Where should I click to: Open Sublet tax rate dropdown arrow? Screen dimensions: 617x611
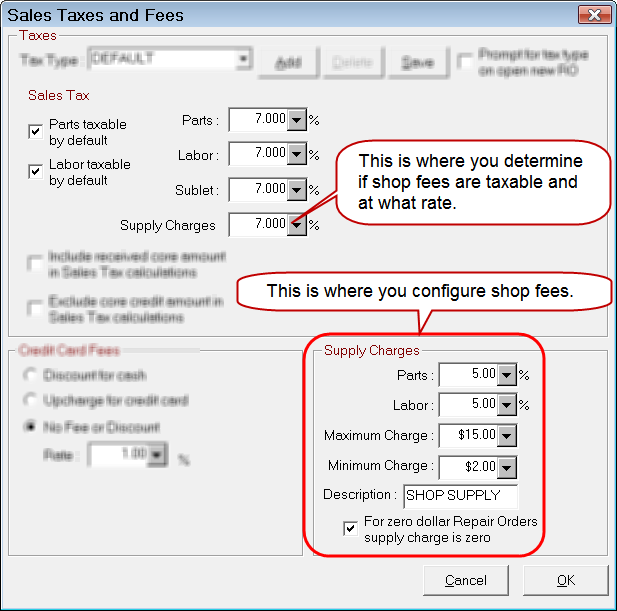[296, 189]
